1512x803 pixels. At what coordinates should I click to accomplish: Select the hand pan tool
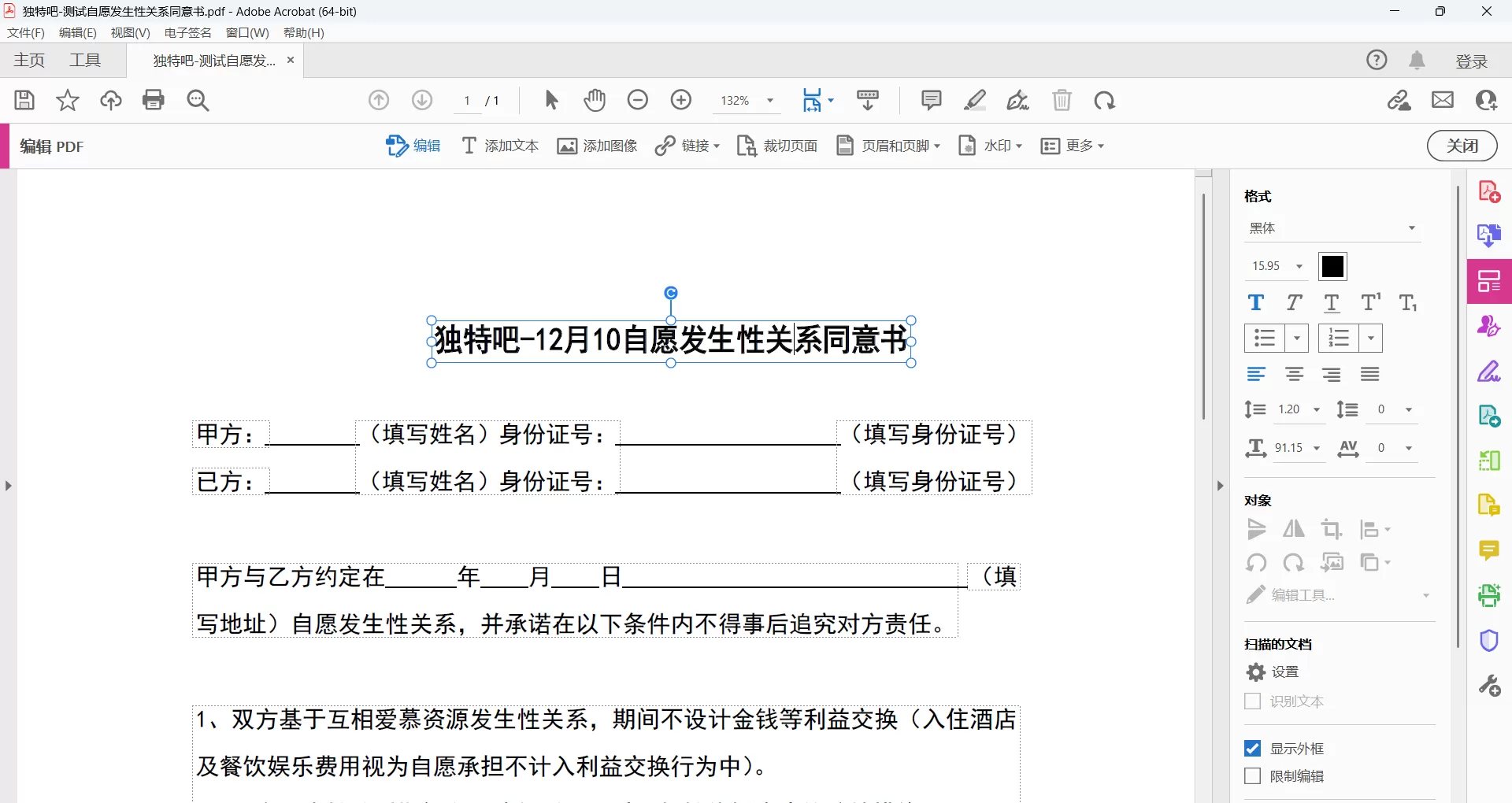click(595, 100)
